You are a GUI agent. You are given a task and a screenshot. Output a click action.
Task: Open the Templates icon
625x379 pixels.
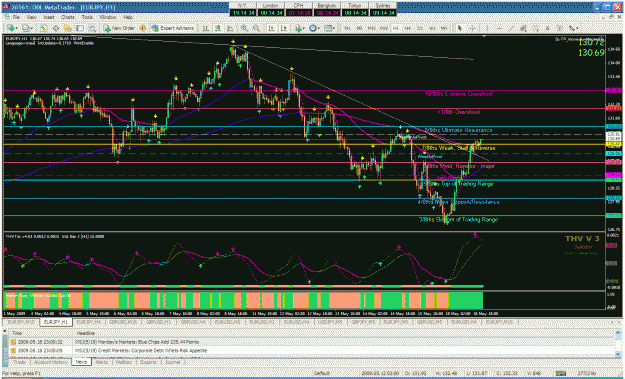328,28
